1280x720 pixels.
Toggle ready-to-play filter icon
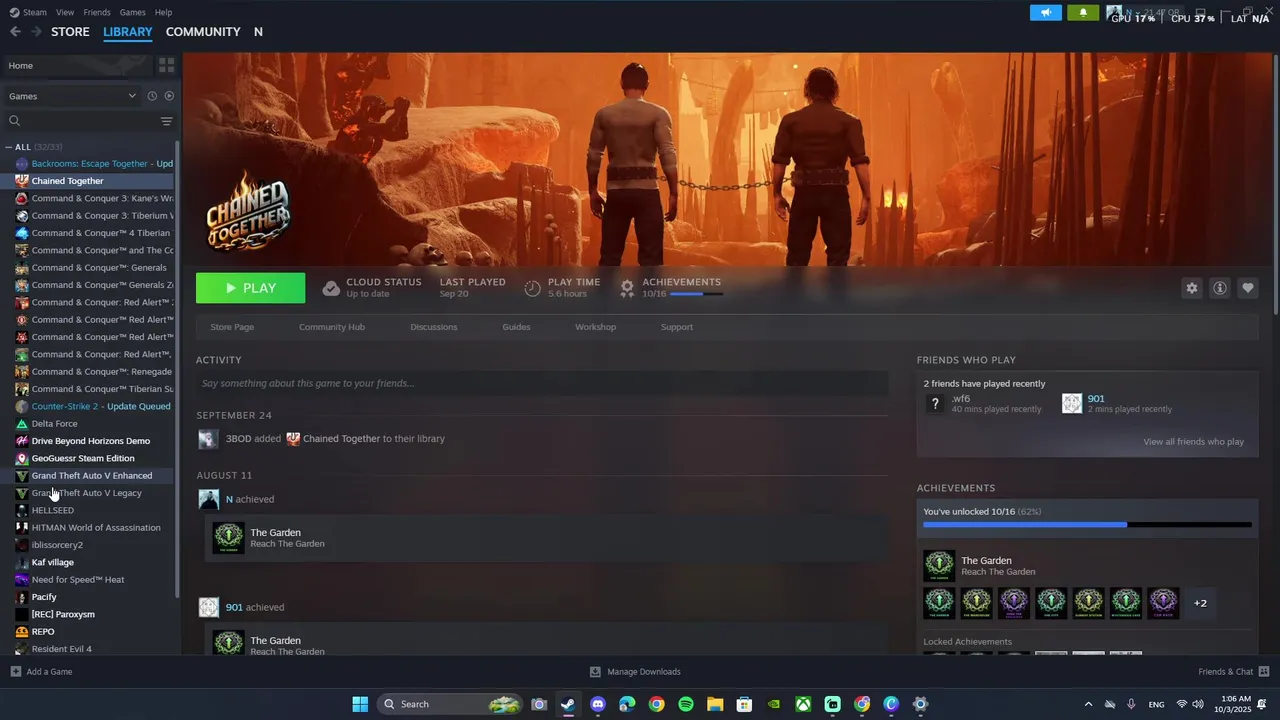[169, 96]
